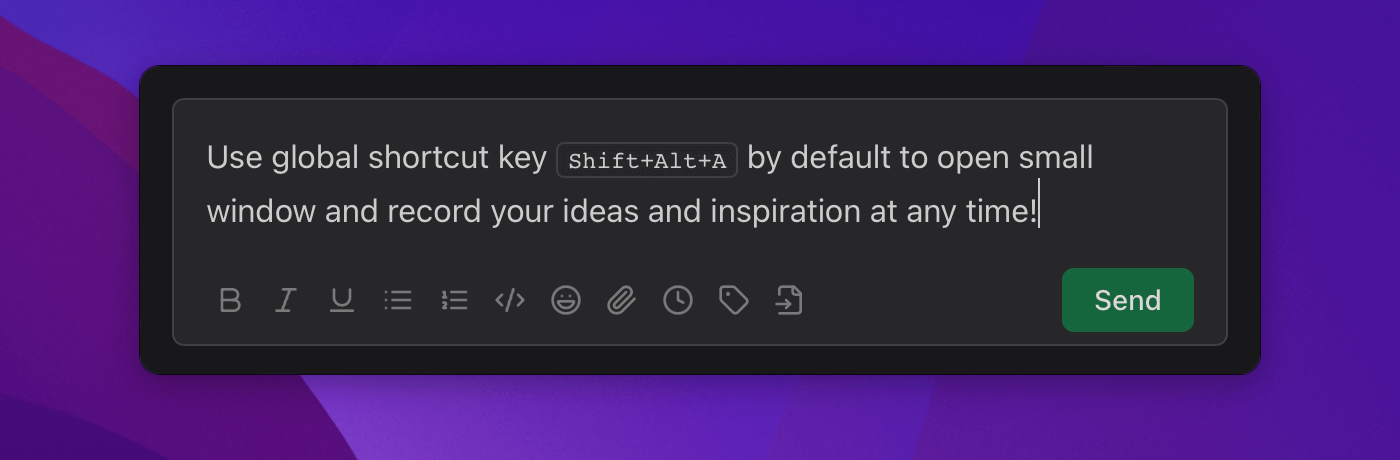Click the Shift+Alt+A shortcut code chip
Screen dimensions: 1400x460
tap(647, 160)
